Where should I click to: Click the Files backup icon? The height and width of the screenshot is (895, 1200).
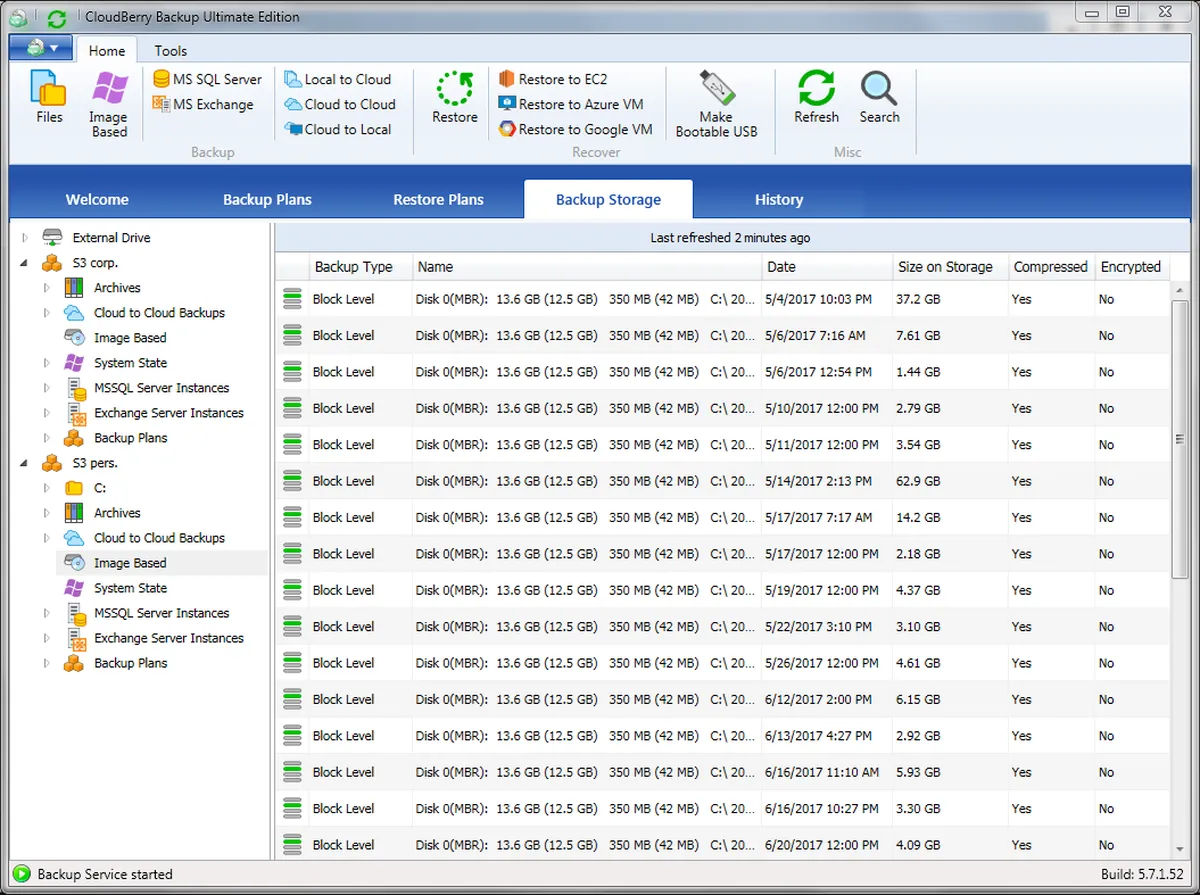pos(49,99)
